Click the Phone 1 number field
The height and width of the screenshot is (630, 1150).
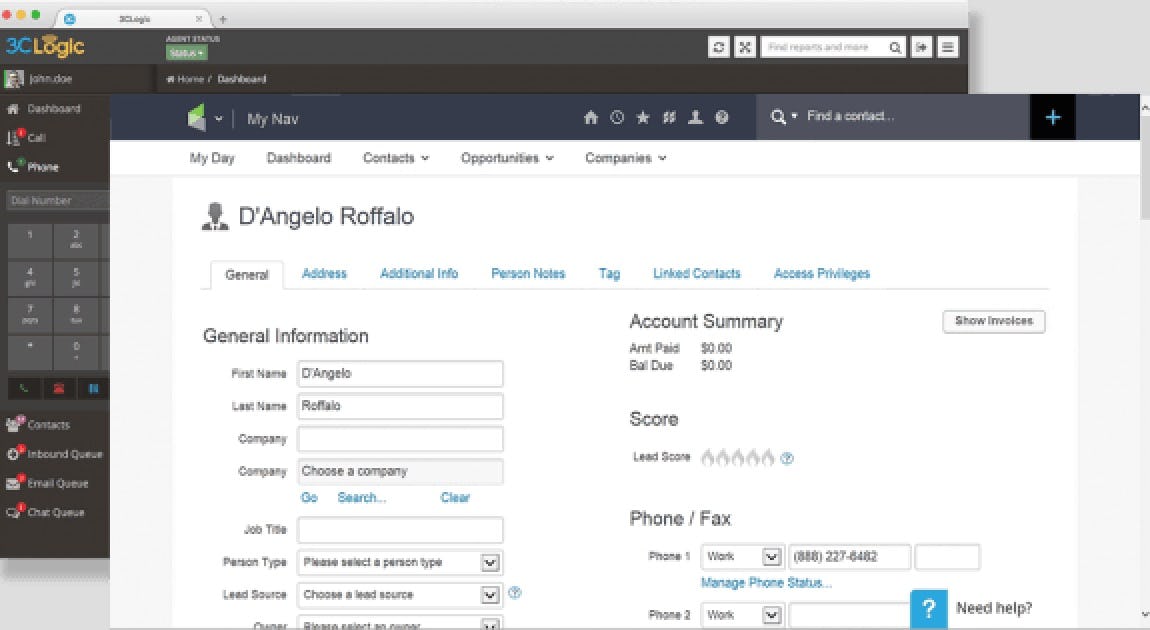(850, 557)
